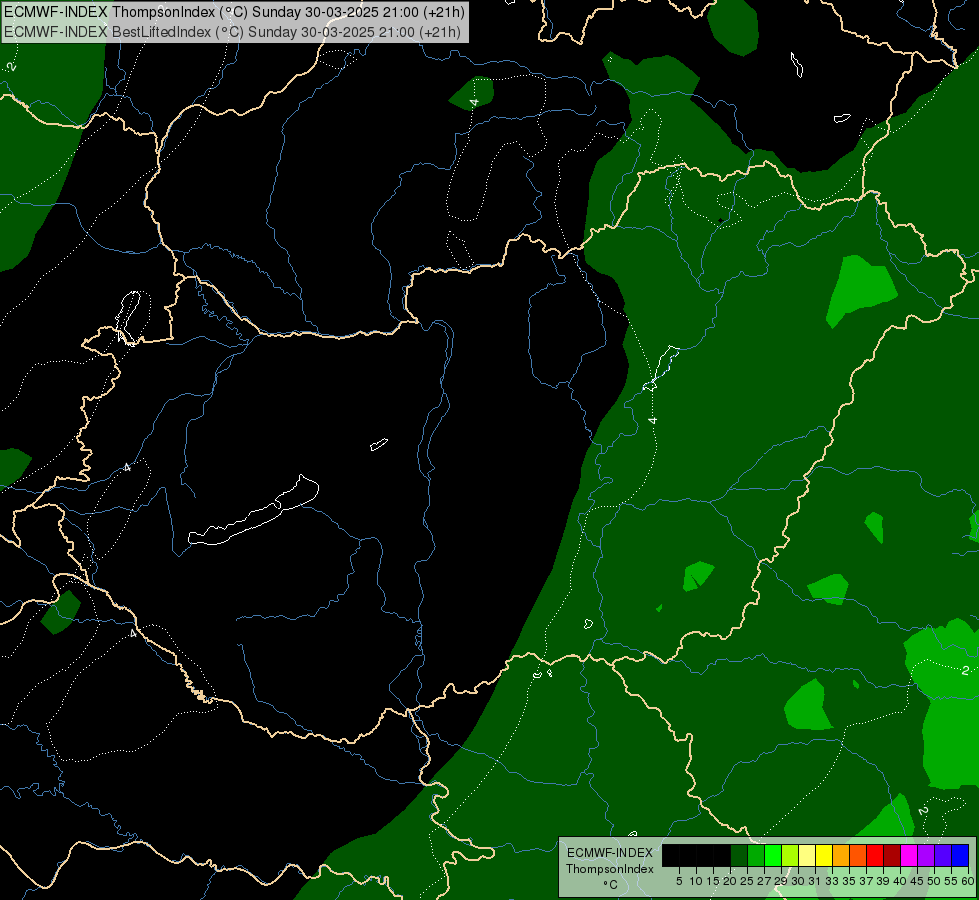Click legend tick label '31'
This screenshot has width=979, height=900.
pyautogui.click(x=816, y=881)
